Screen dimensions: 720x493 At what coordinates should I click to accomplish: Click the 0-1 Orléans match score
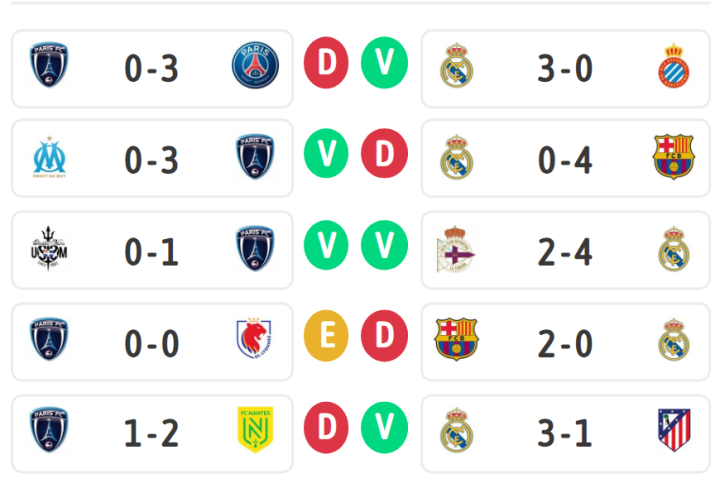[151, 251]
